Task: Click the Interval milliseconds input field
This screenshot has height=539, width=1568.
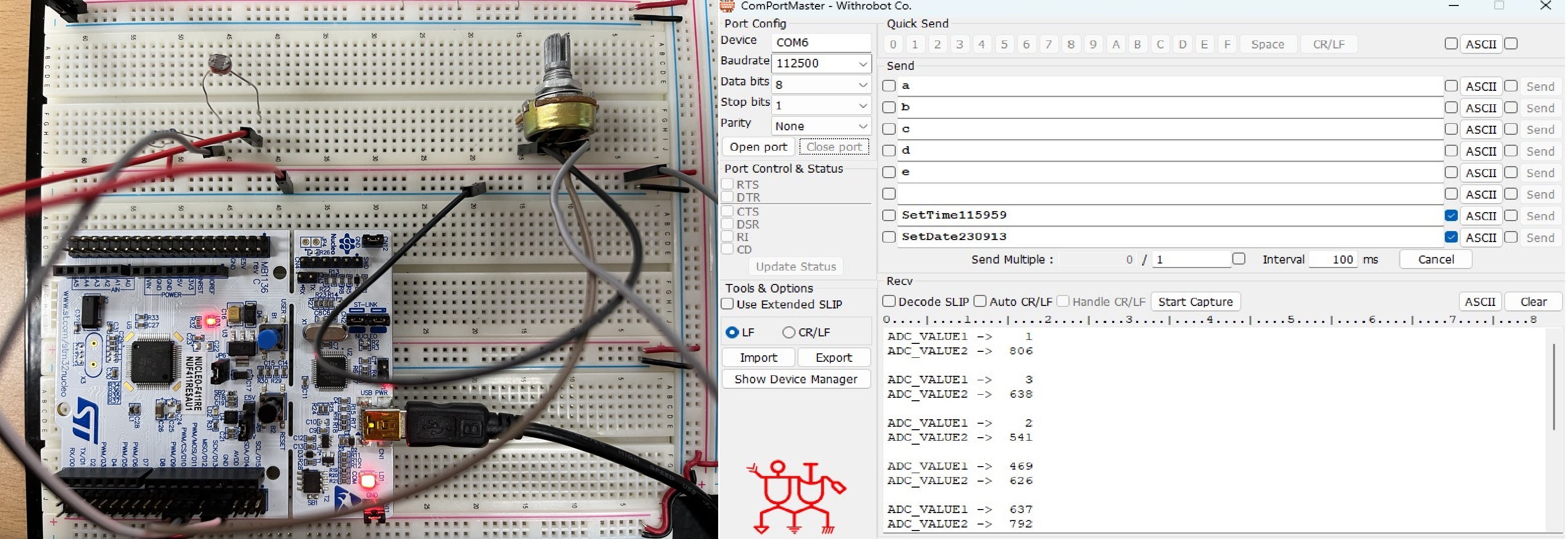Action: click(1334, 259)
